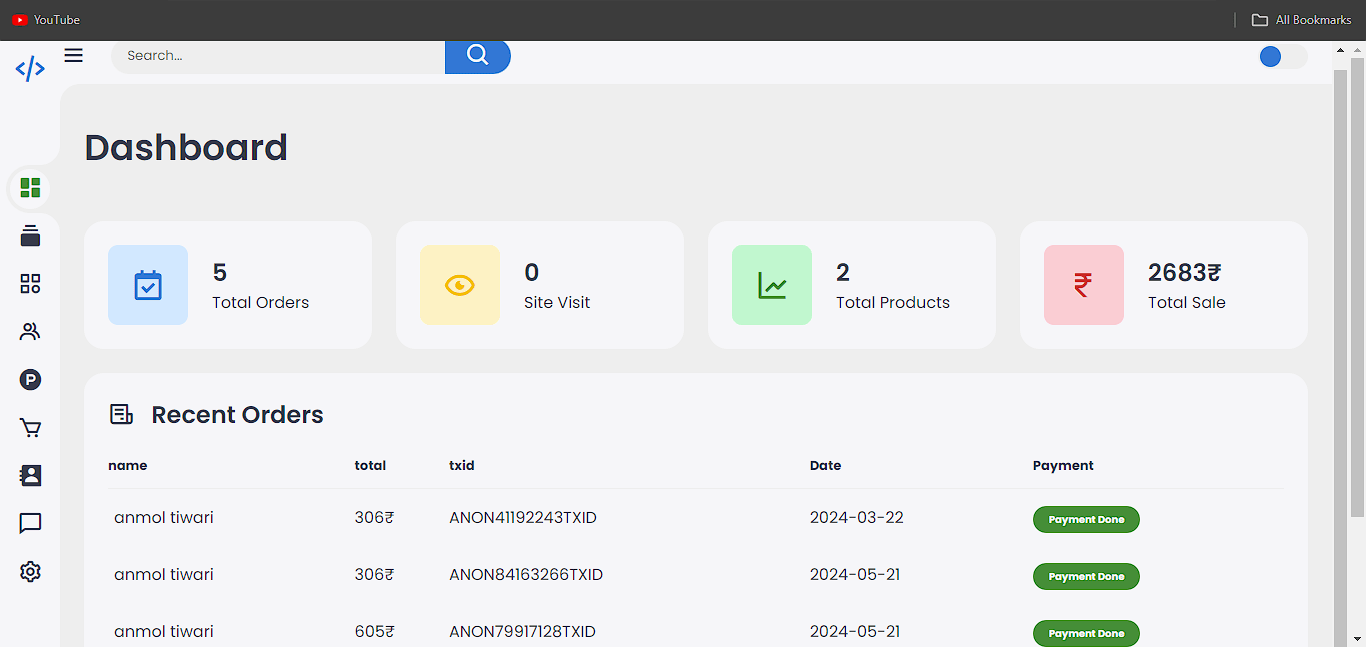Click the date 2024-03-22
1366x647 pixels.
click(857, 517)
